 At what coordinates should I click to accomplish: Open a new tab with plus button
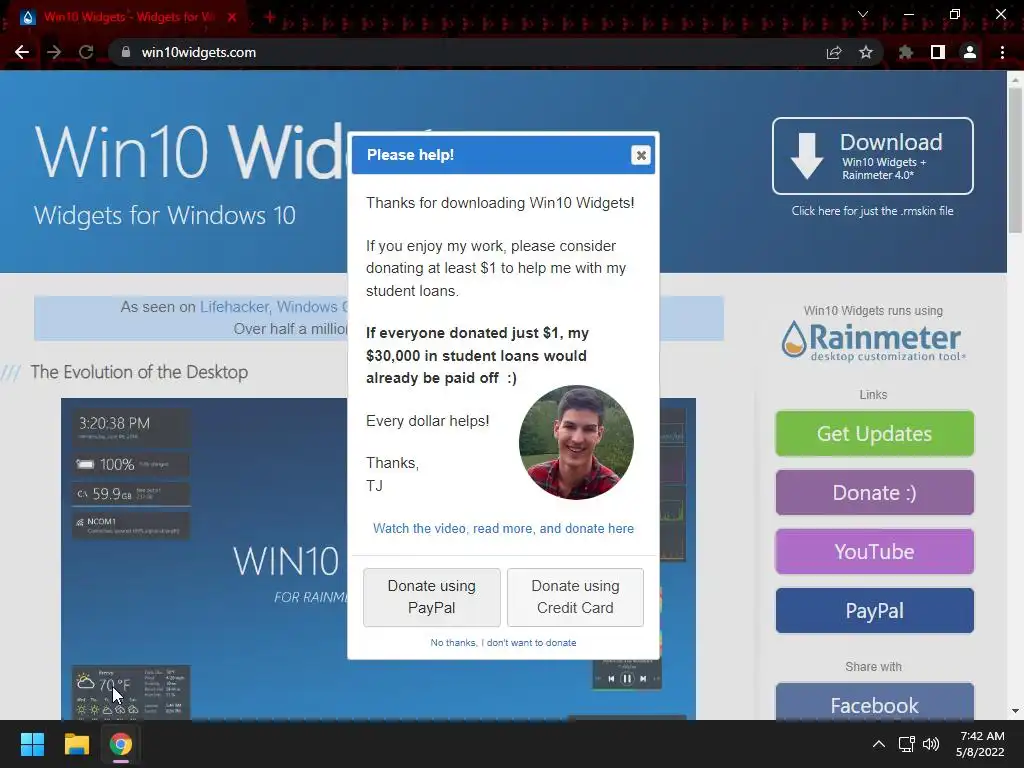point(270,17)
